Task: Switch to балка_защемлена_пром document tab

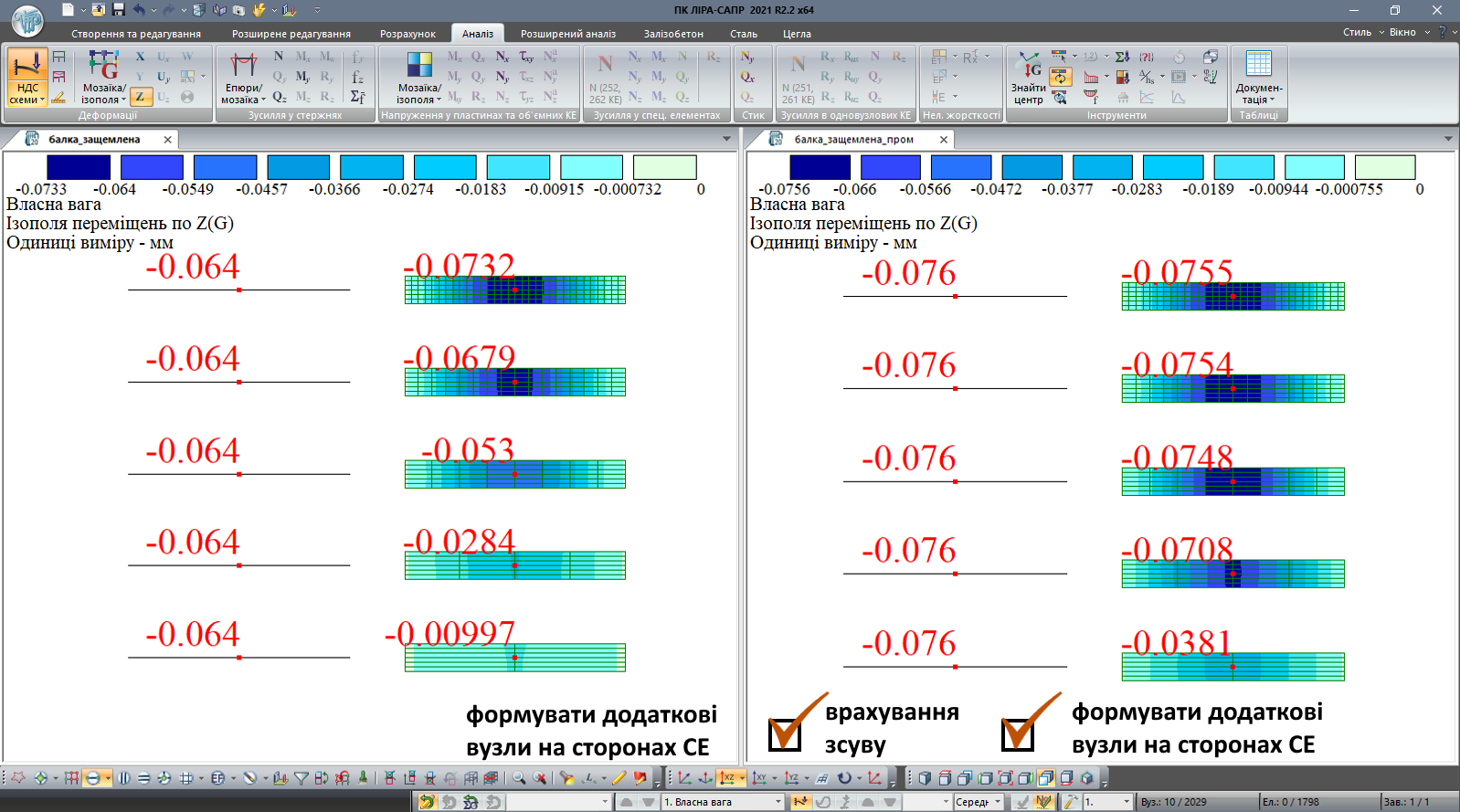Action: 852,140
